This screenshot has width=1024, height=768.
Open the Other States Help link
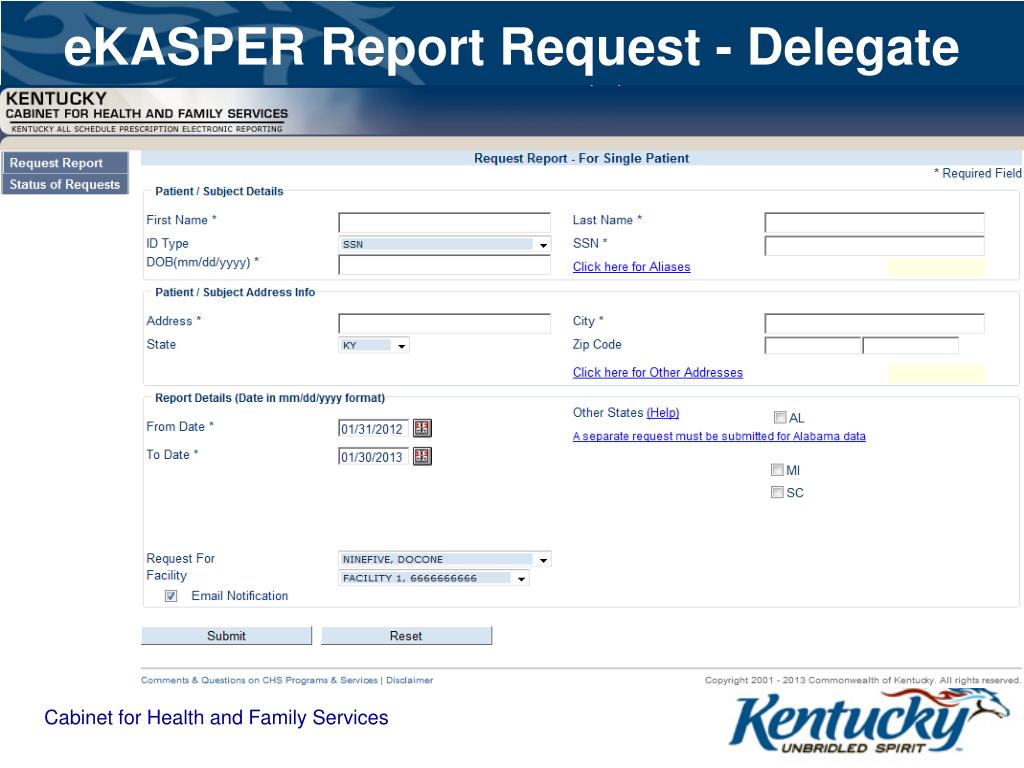[x=663, y=413]
